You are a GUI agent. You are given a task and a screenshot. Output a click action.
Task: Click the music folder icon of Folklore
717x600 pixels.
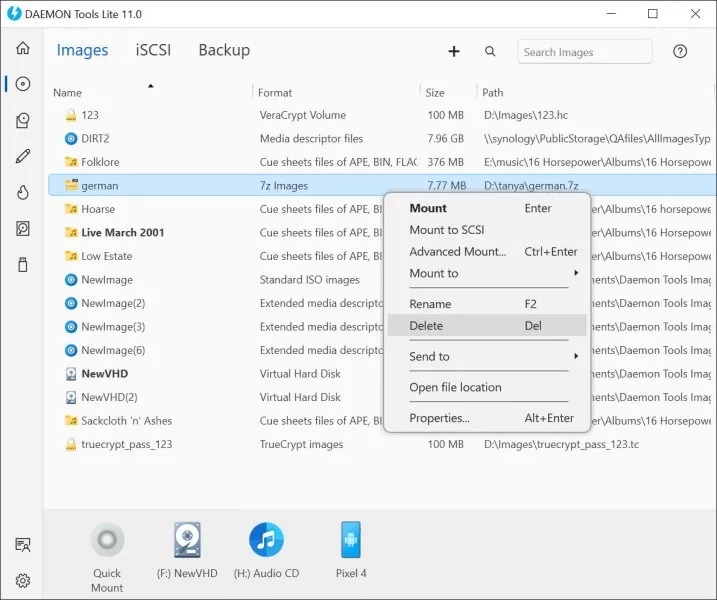click(71, 162)
